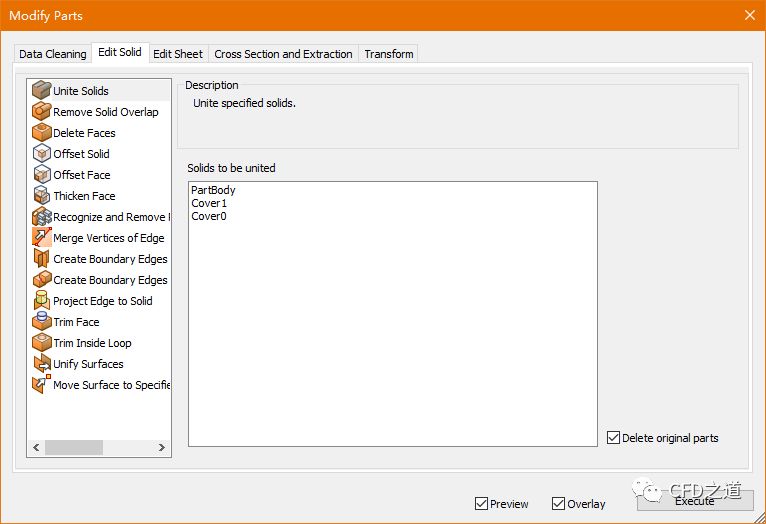This screenshot has width=766, height=524.
Task: Select the Offset Solid label
Action: [81, 154]
